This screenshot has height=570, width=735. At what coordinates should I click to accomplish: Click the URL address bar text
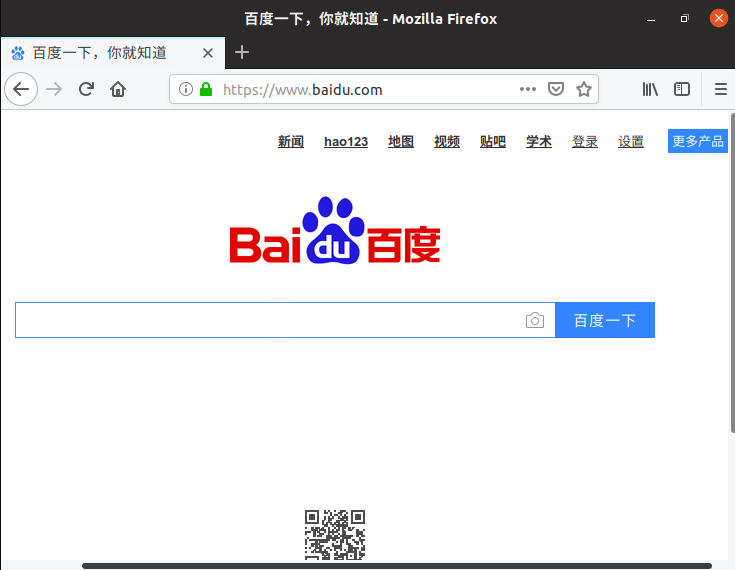[x=302, y=90]
